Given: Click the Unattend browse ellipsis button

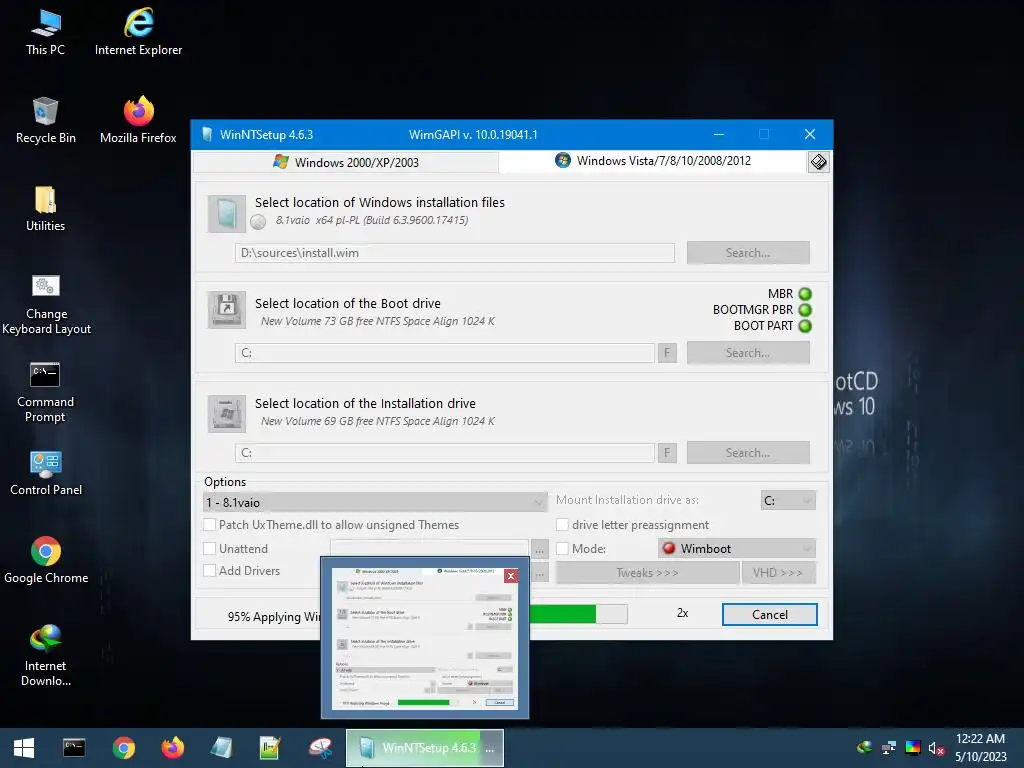Looking at the screenshot, I should pos(539,550).
